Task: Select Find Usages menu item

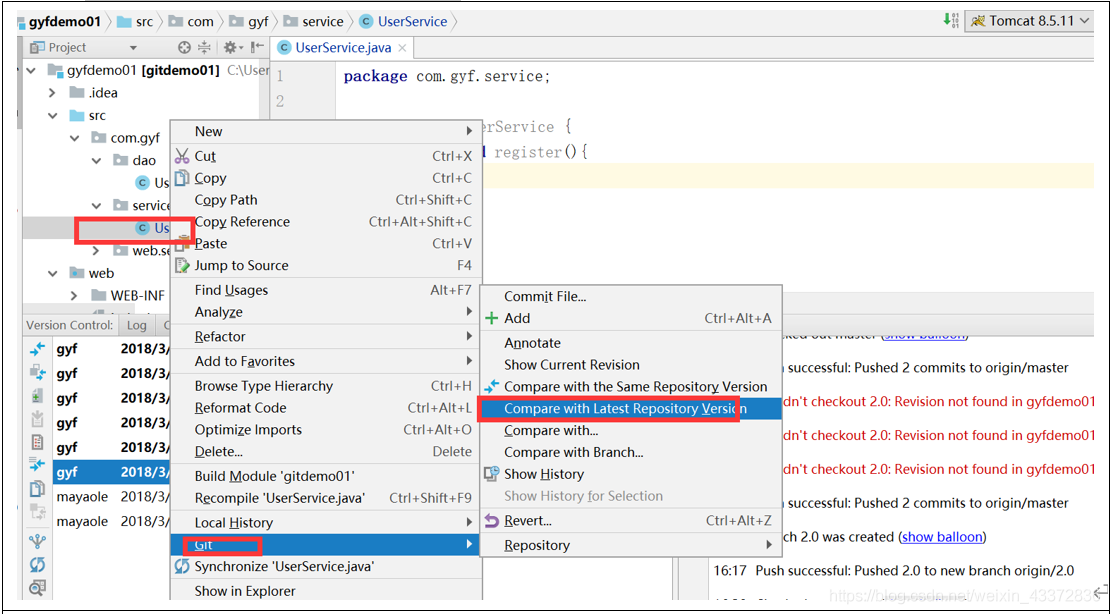Action: pyautogui.click(x=326, y=290)
